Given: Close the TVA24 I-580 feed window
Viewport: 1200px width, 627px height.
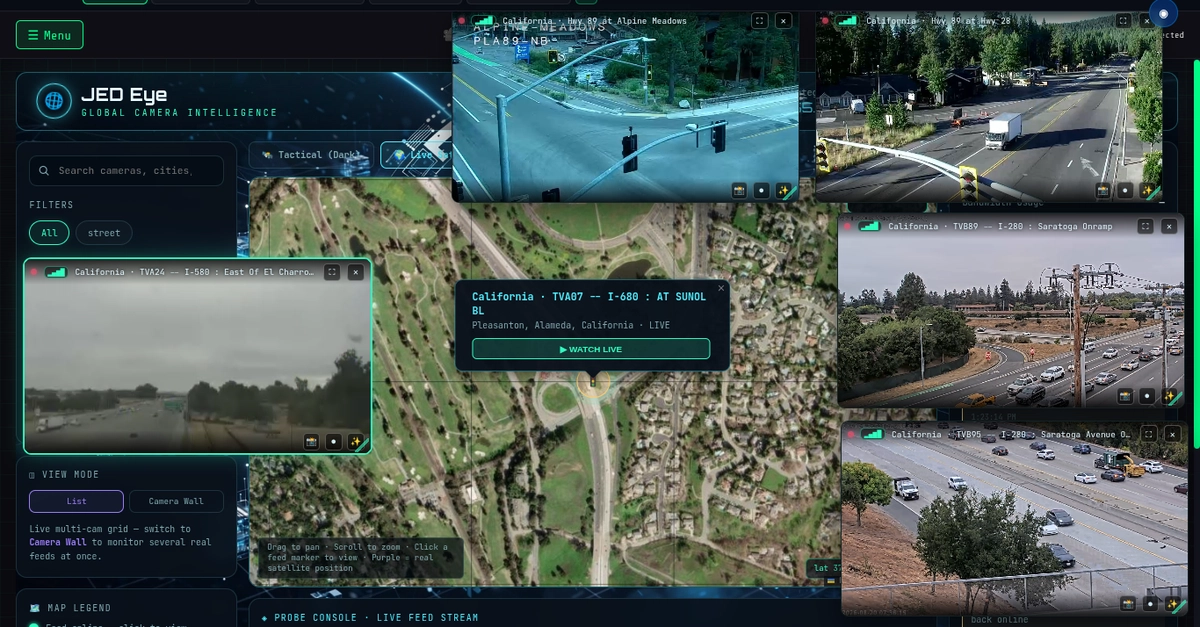Looking at the screenshot, I should pyautogui.click(x=355, y=272).
